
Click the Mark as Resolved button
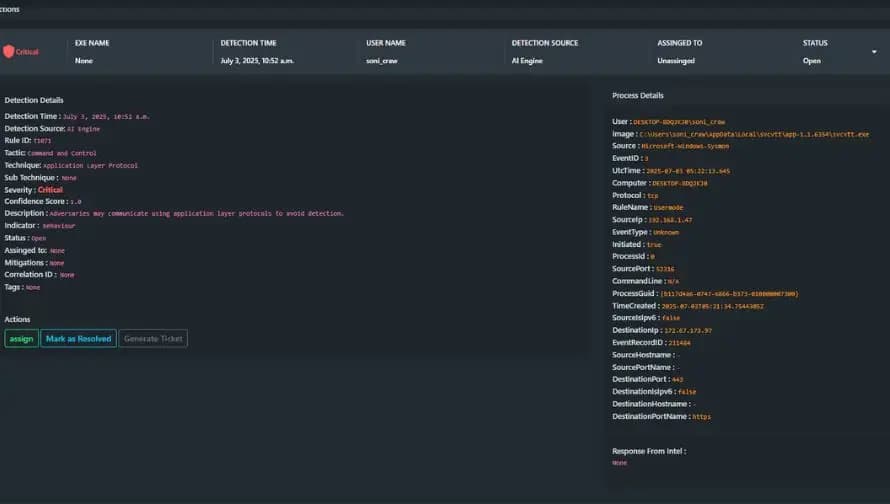point(78,339)
